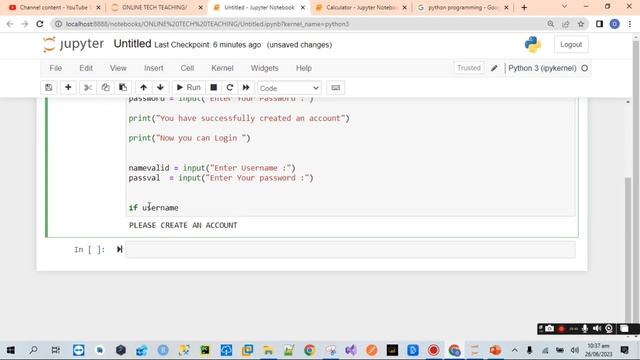Open the command palette keyboard icon
This screenshot has height=360, width=640.
[x=336, y=88]
